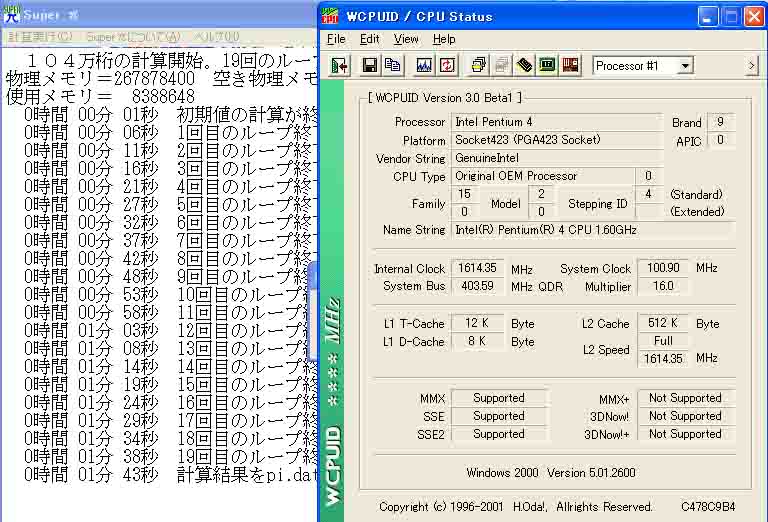The height and width of the screenshot is (522, 768).
Task: Click the MMX 'Supported' field
Action: point(499,398)
